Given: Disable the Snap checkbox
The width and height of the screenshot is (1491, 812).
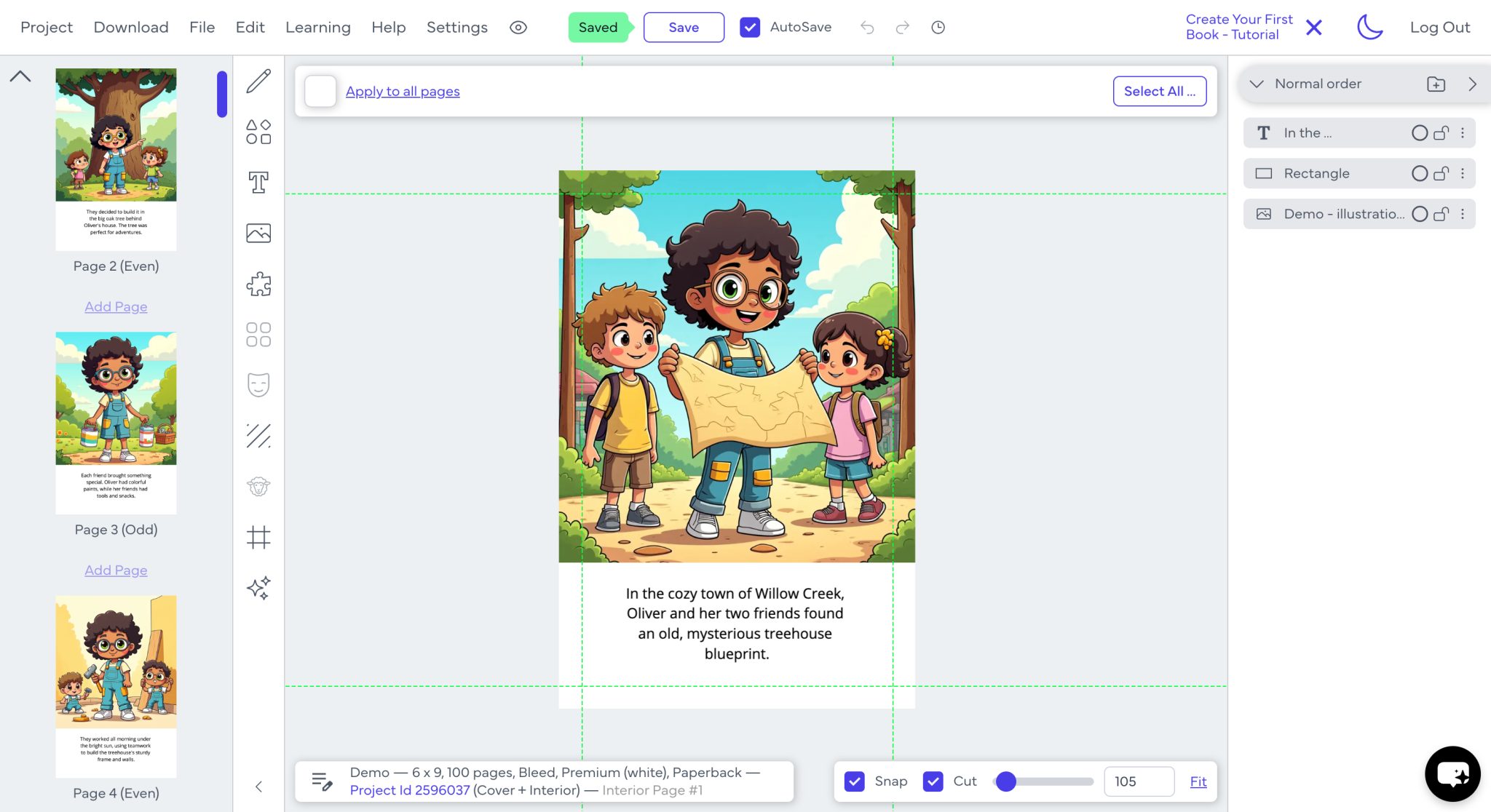Looking at the screenshot, I should click(855, 781).
